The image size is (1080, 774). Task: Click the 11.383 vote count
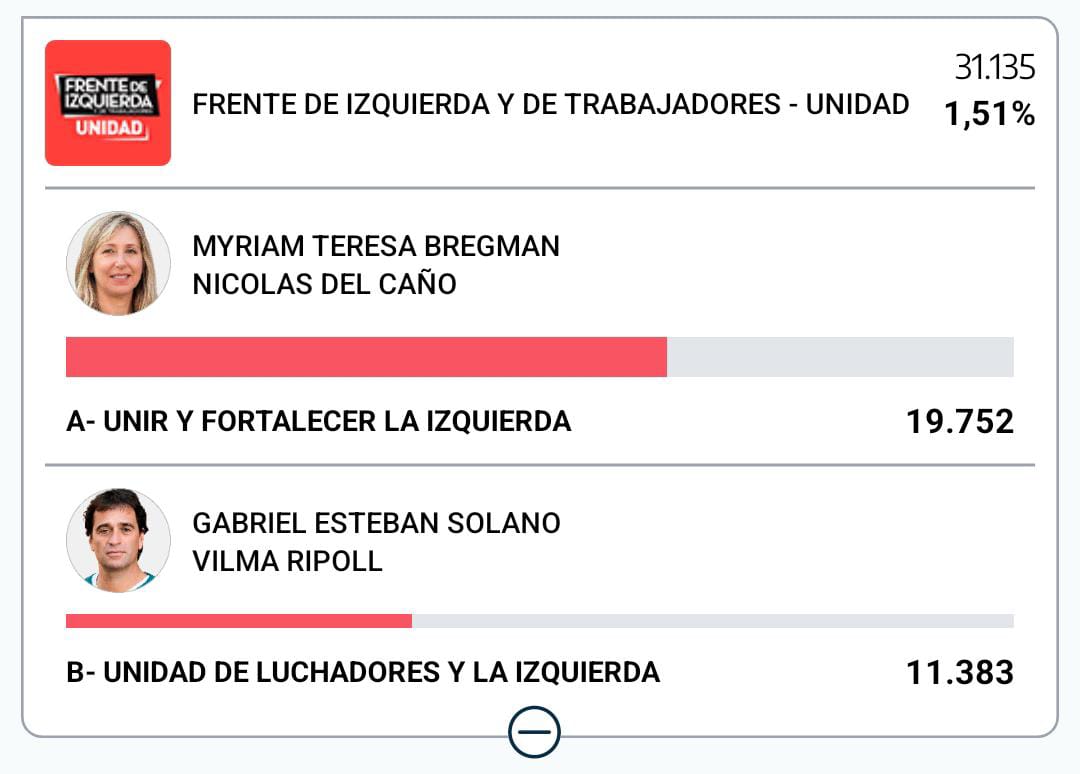(x=959, y=672)
